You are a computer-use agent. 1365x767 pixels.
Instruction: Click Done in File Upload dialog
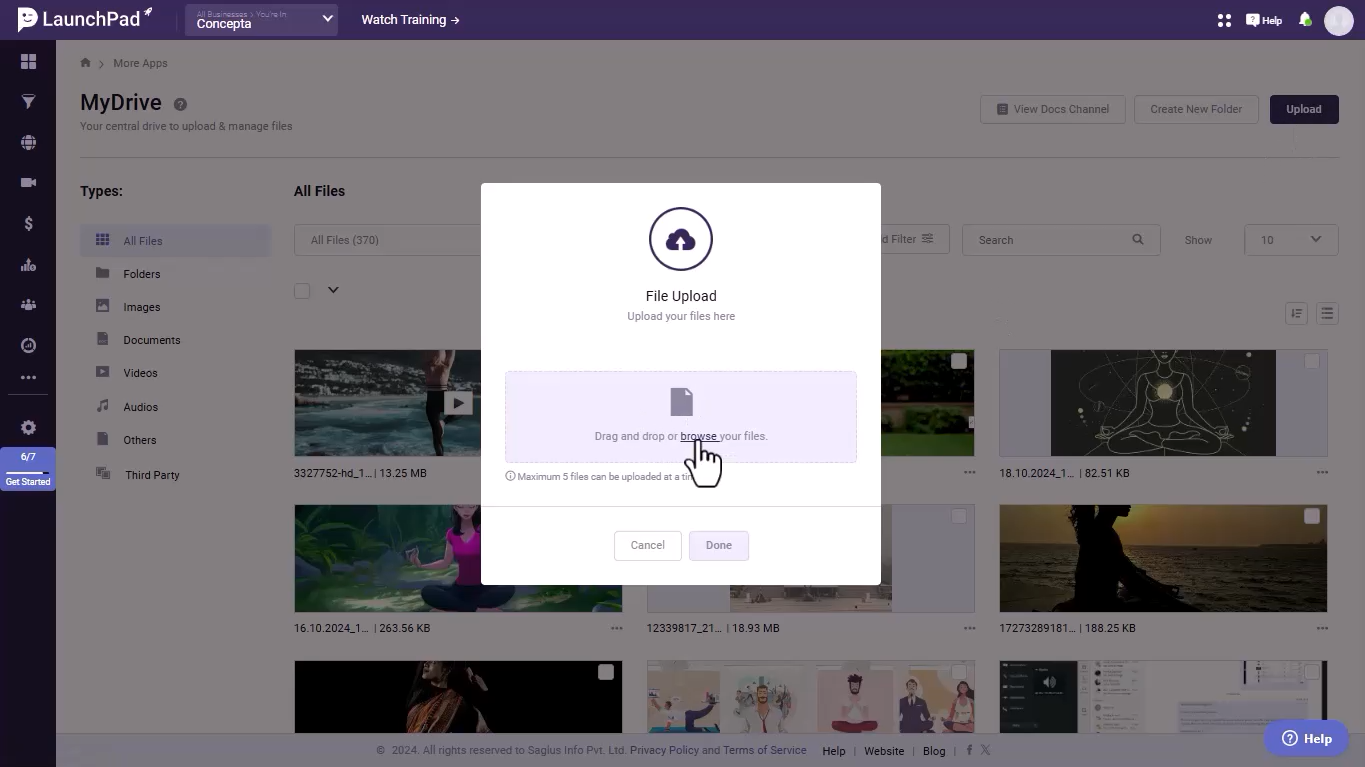click(718, 545)
